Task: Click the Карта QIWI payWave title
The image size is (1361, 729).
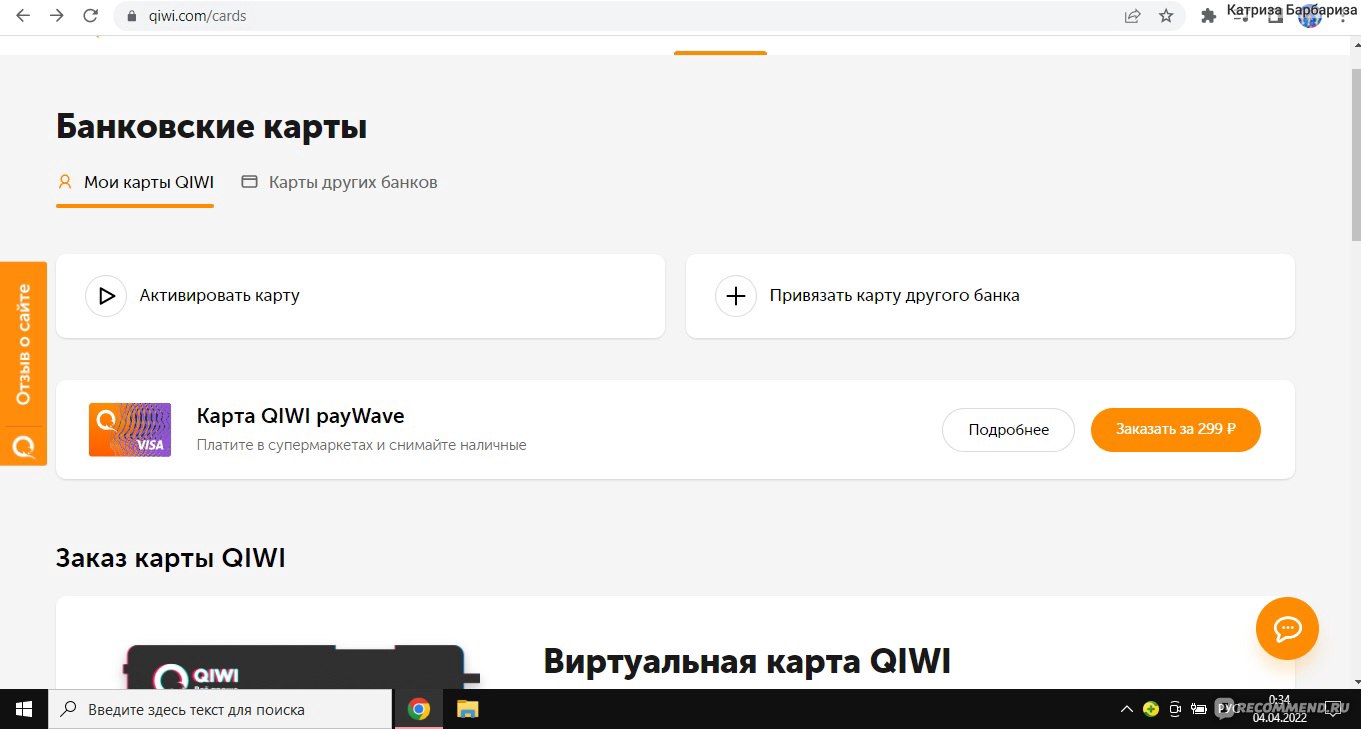Action: [300, 416]
